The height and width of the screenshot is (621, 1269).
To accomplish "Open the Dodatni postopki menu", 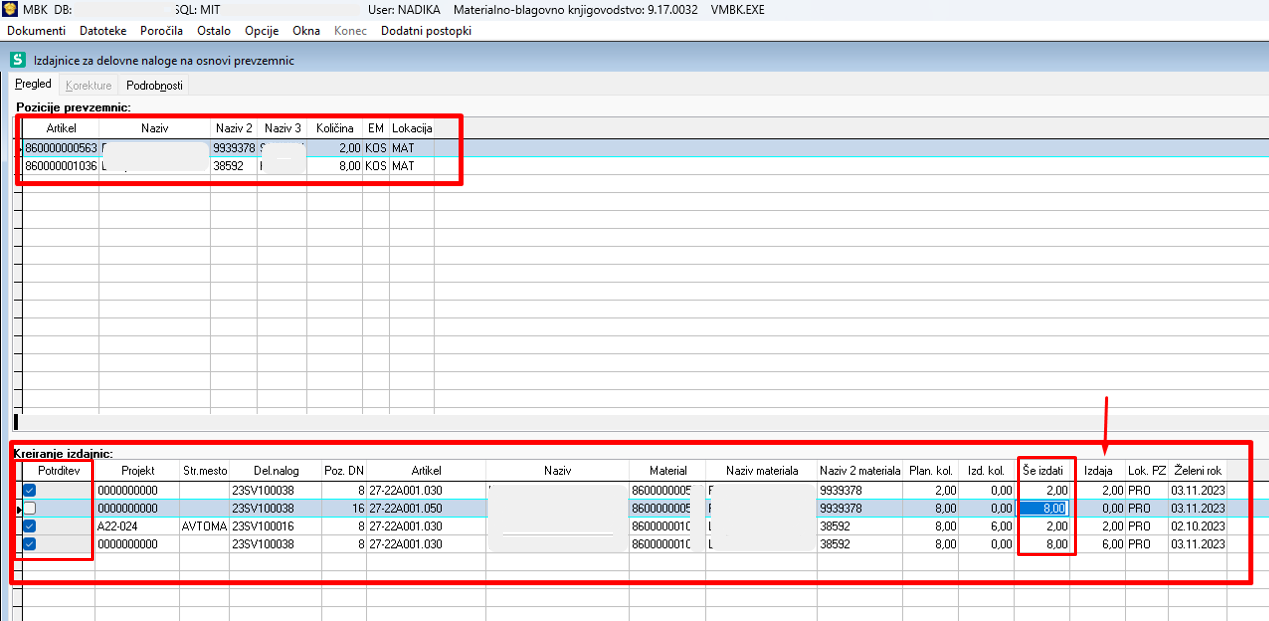I will point(426,31).
